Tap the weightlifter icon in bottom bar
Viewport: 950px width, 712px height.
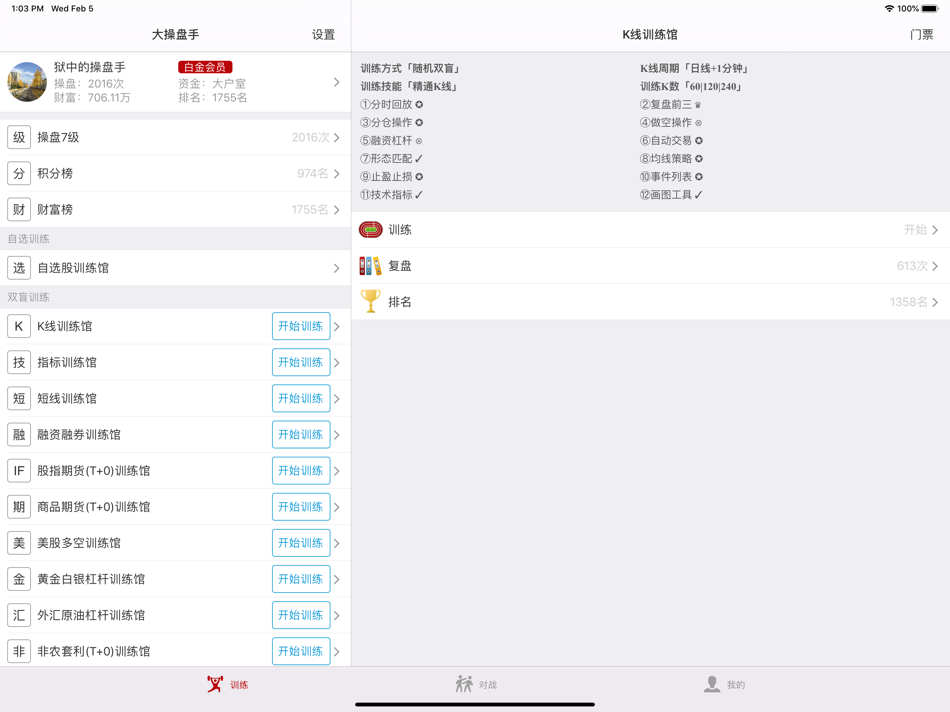[x=215, y=684]
